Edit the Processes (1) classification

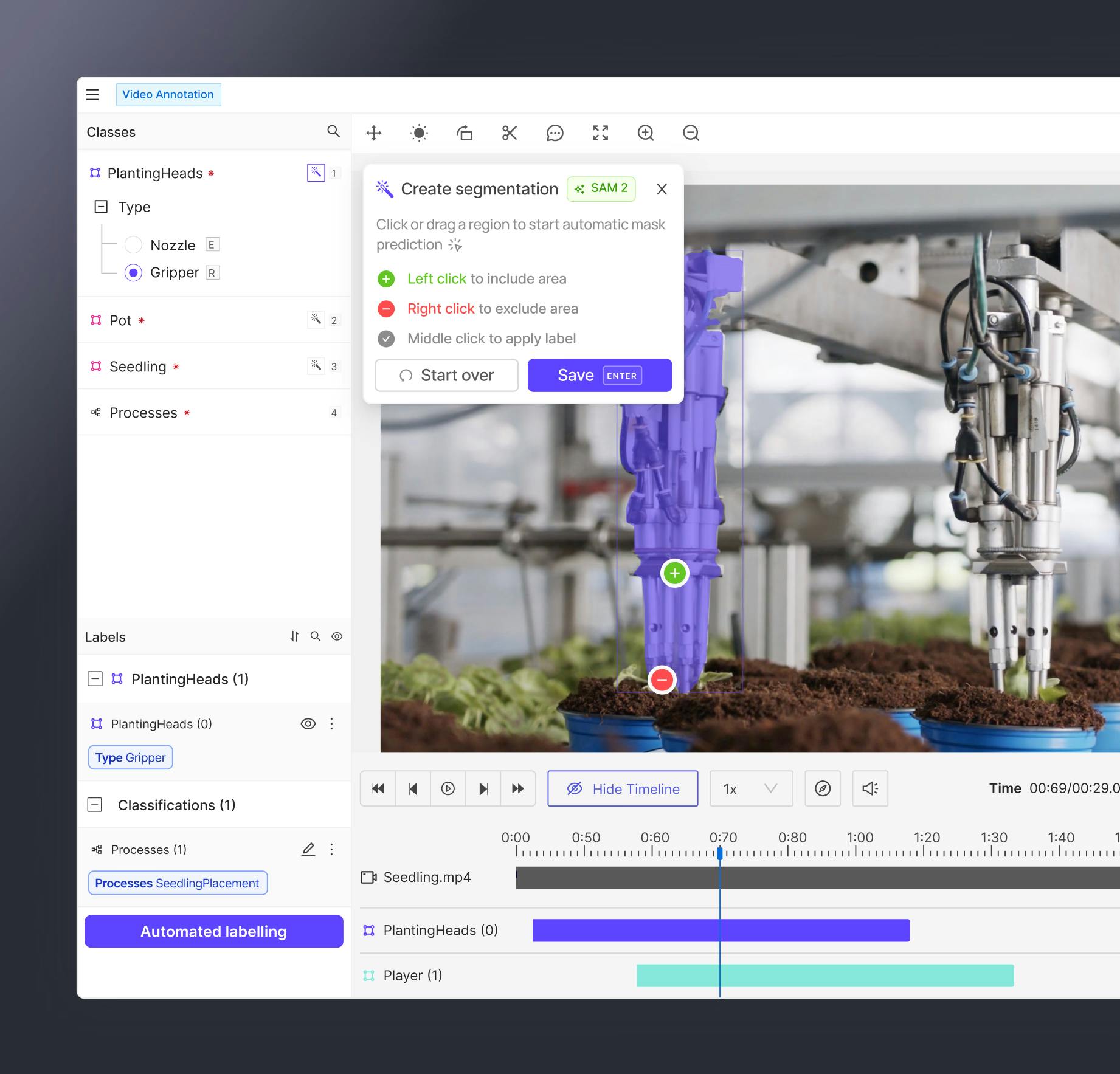point(308,849)
